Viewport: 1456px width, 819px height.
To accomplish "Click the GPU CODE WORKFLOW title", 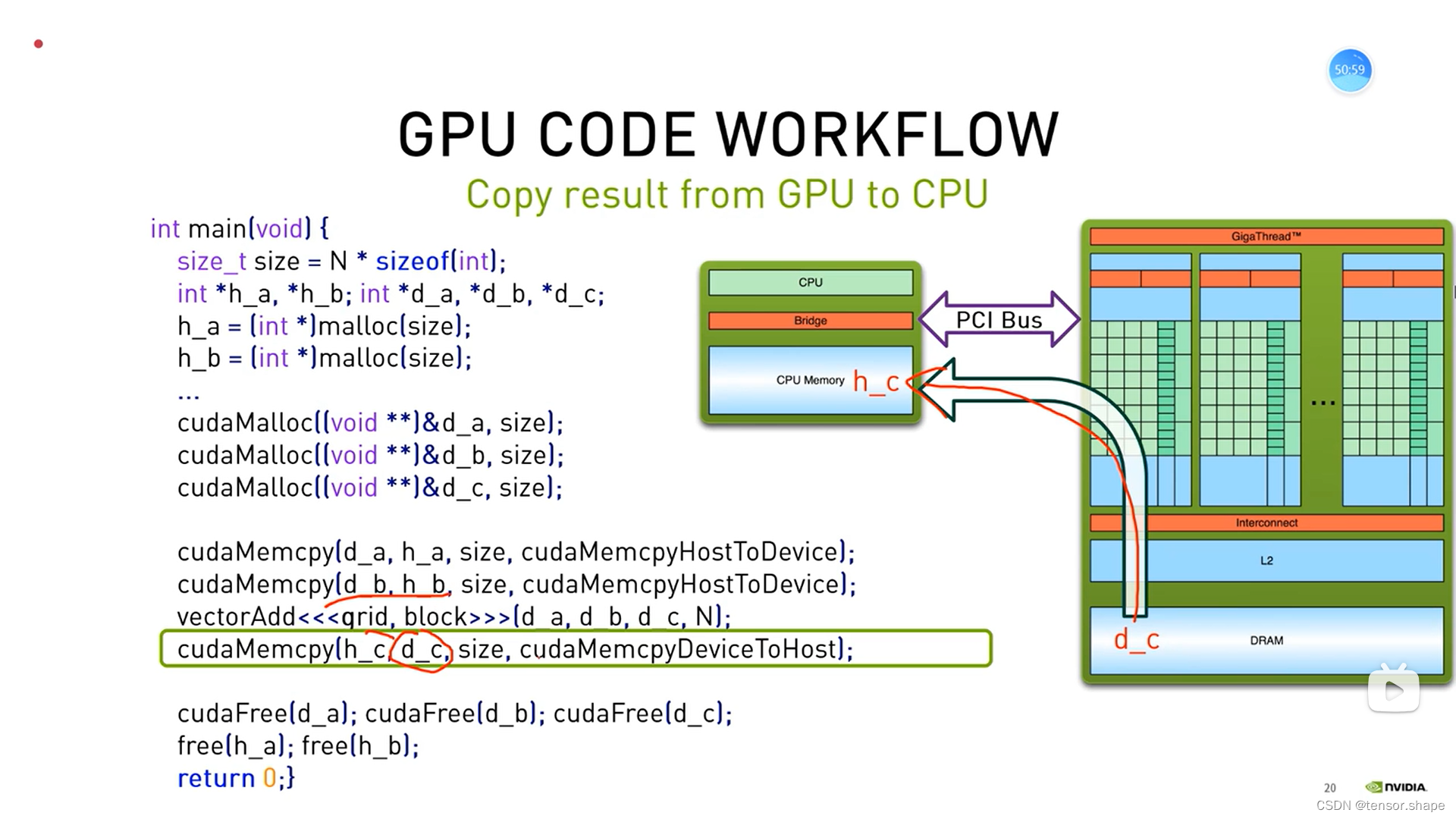I will pos(728,134).
